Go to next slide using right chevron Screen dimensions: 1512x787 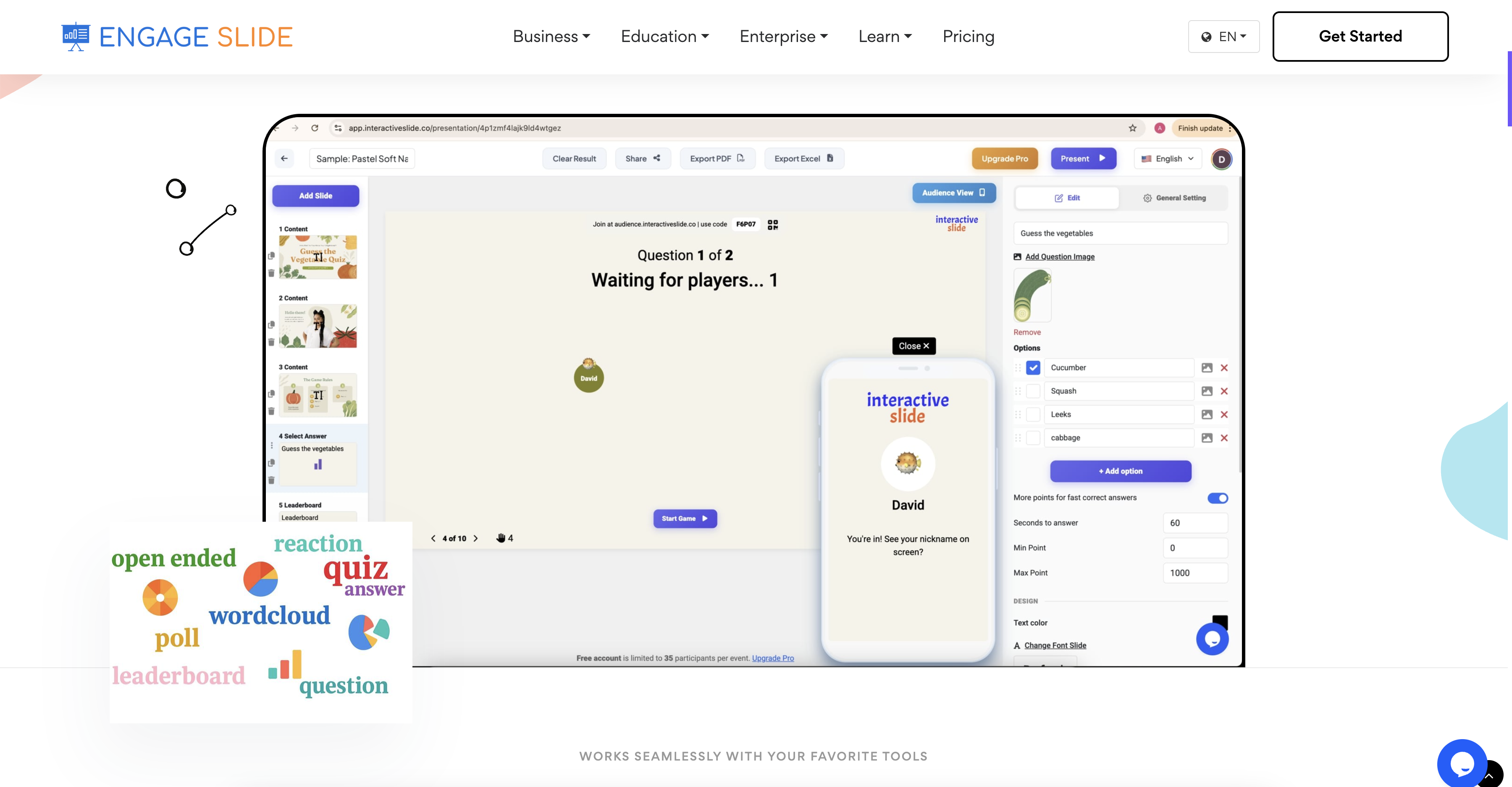[475, 538]
